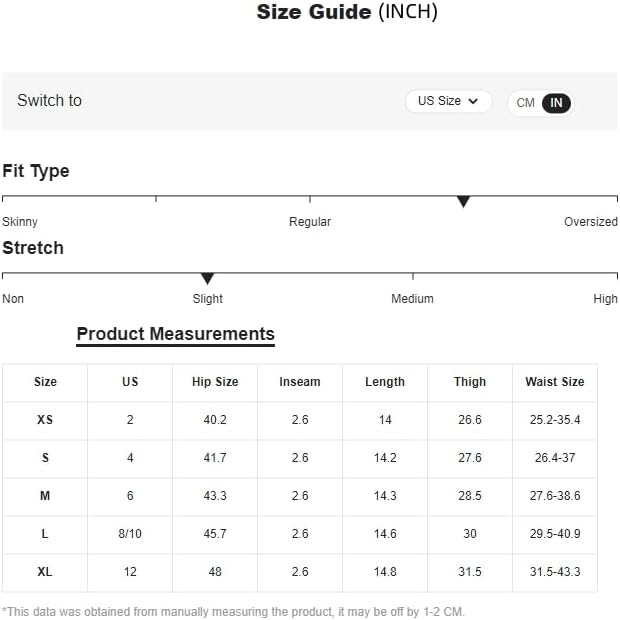Click the Oversized fit label
Viewport: 620px width, 620px height.
point(591,221)
